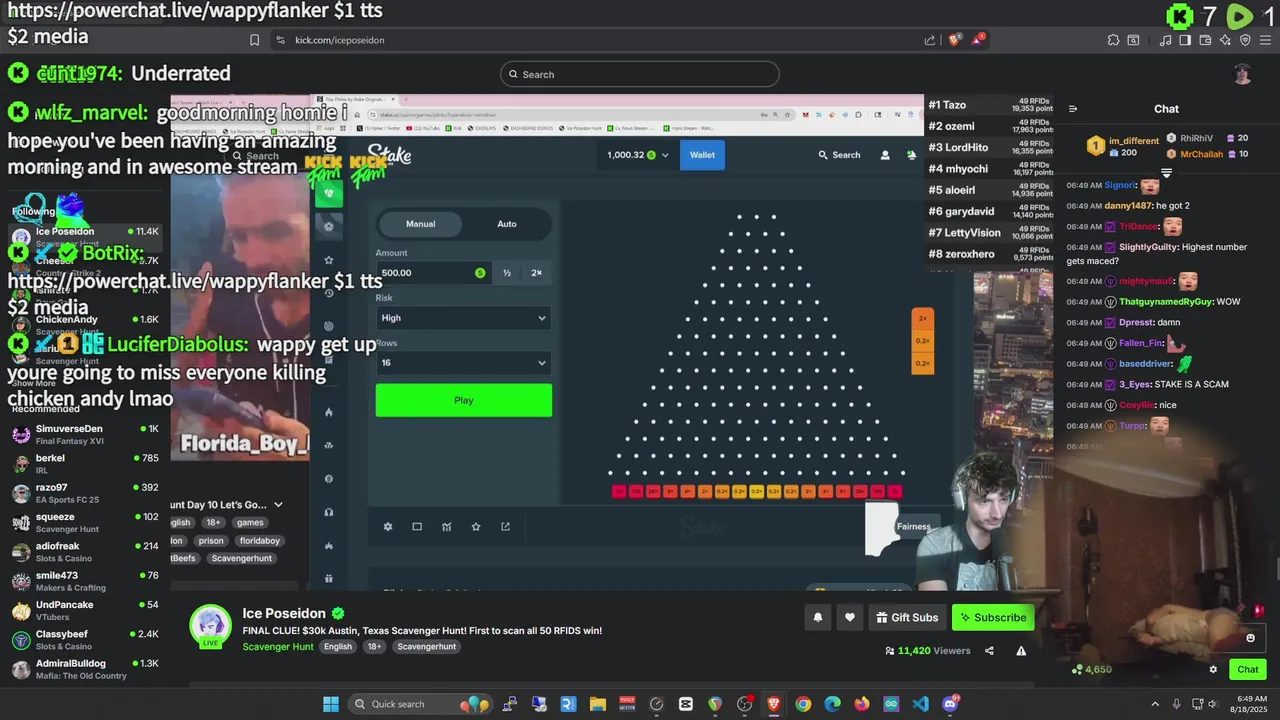The width and height of the screenshot is (1280, 720).
Task: Open SimuverseDen channel in sidebar
Action: pos(85,435)
